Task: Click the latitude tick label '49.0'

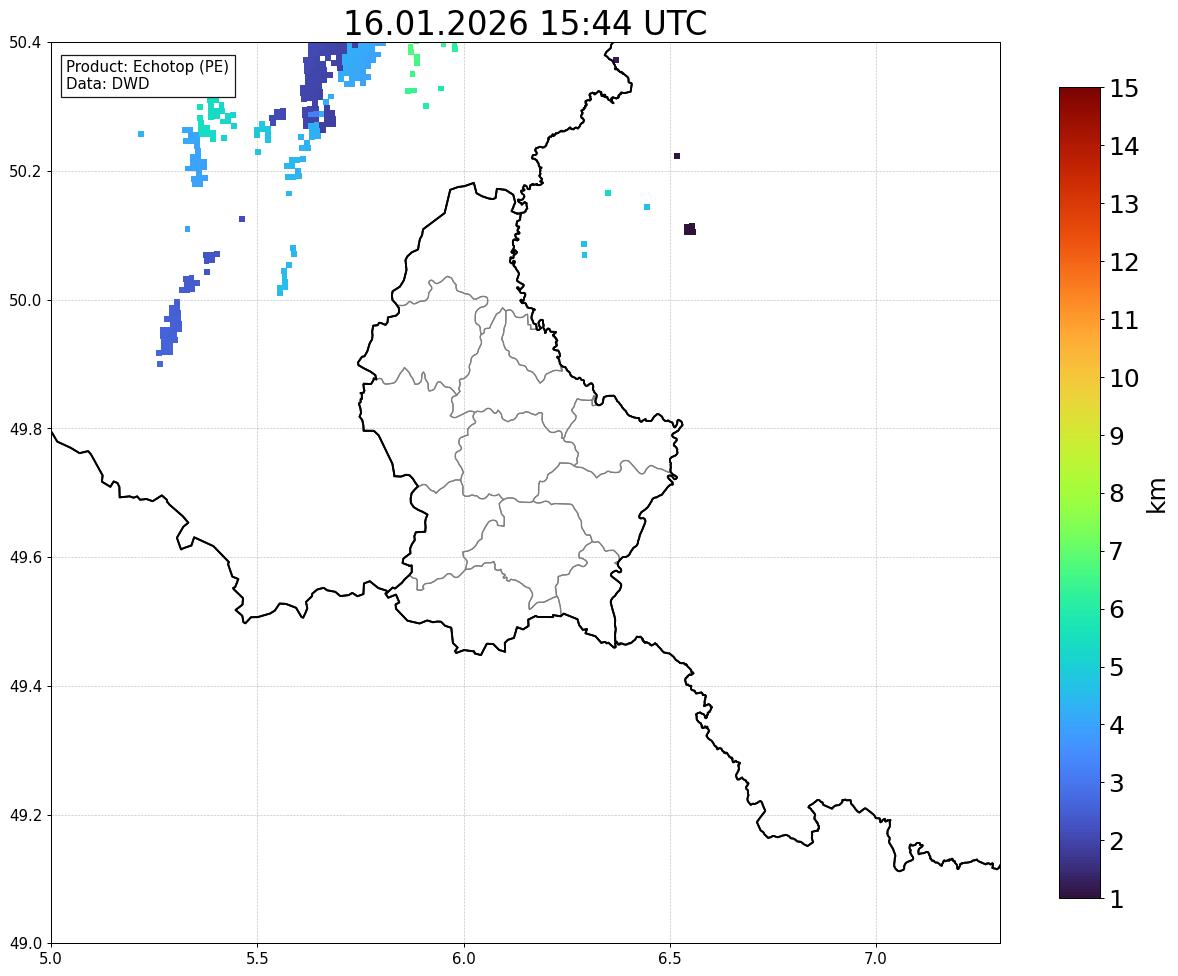Action: pyautogui.click(x=26, y=944)
